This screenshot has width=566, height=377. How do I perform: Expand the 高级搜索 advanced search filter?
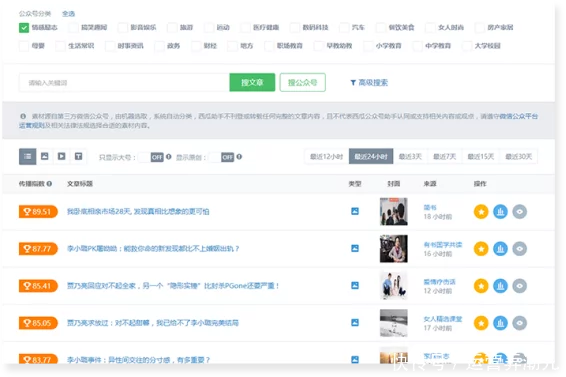369,83
